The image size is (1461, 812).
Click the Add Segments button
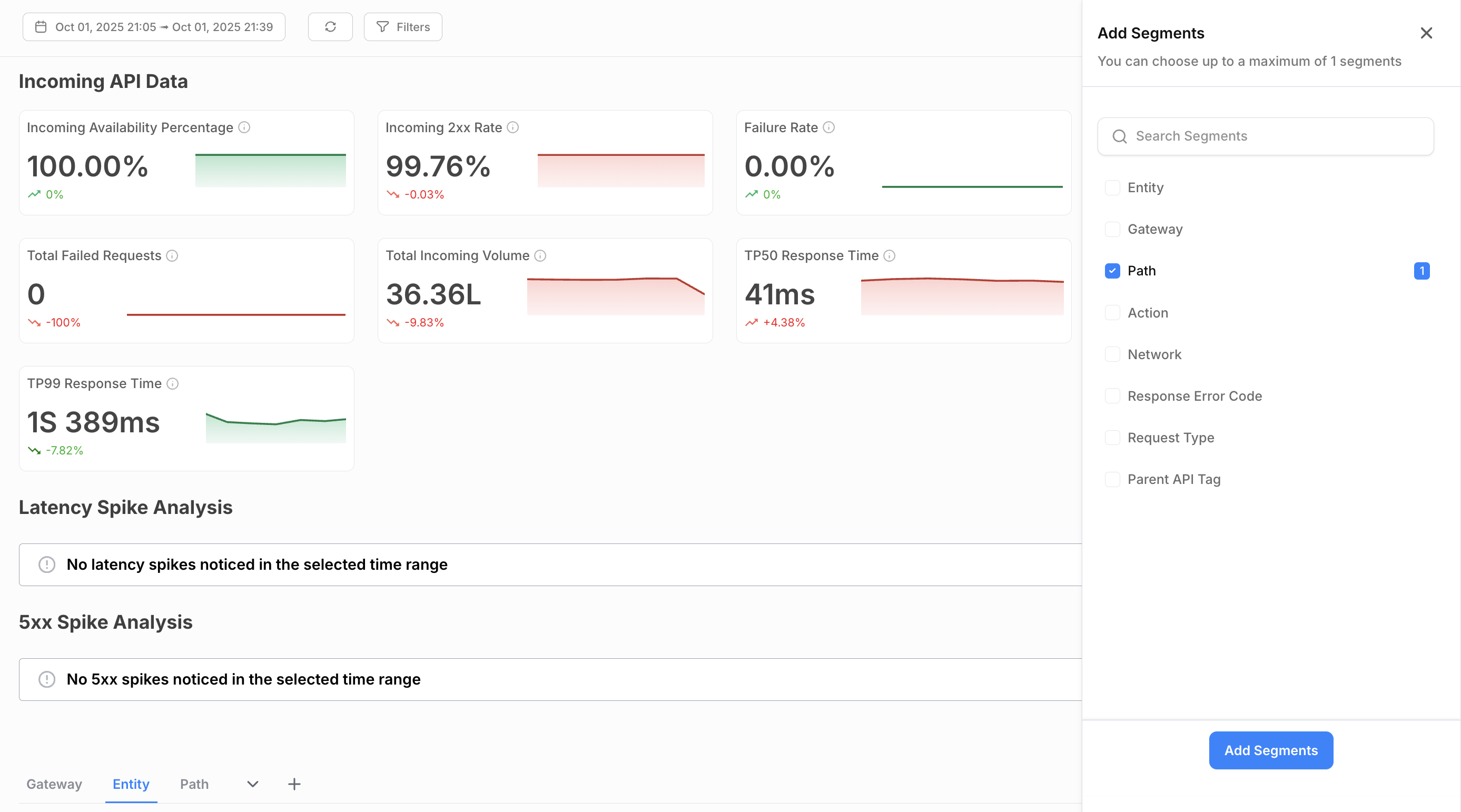click(x=1270, y=750)
